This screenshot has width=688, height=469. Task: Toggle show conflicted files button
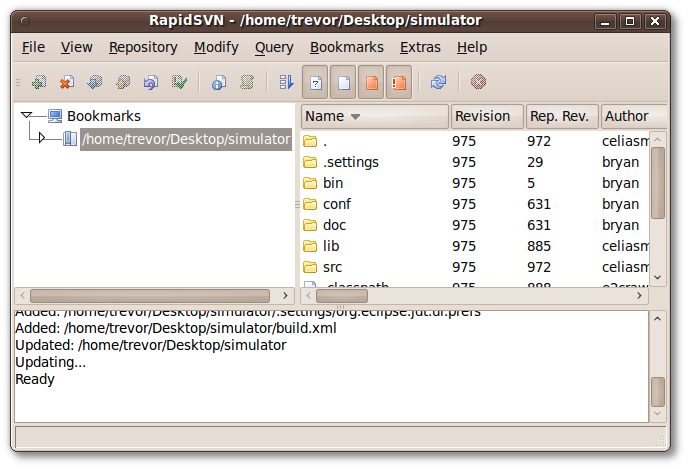(399, 82)
